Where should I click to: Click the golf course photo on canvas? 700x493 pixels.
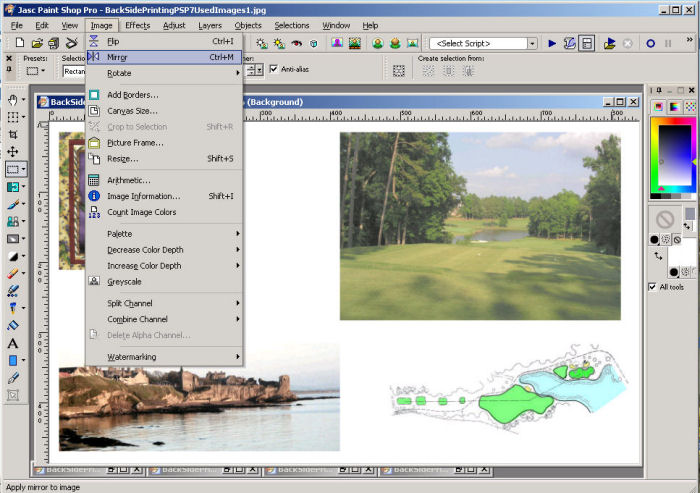point(480,226)
